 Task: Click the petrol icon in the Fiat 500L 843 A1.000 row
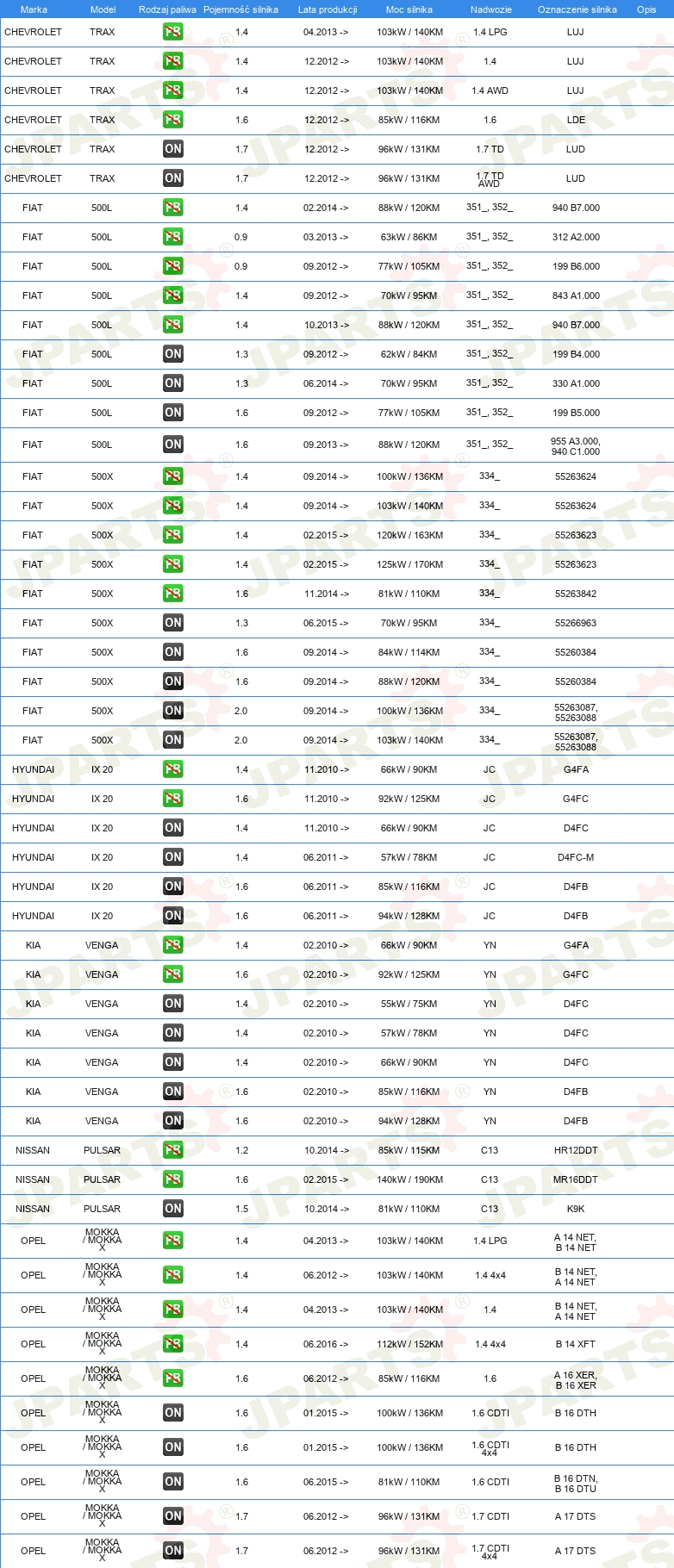pyautogui.click(x=173, y=296)
